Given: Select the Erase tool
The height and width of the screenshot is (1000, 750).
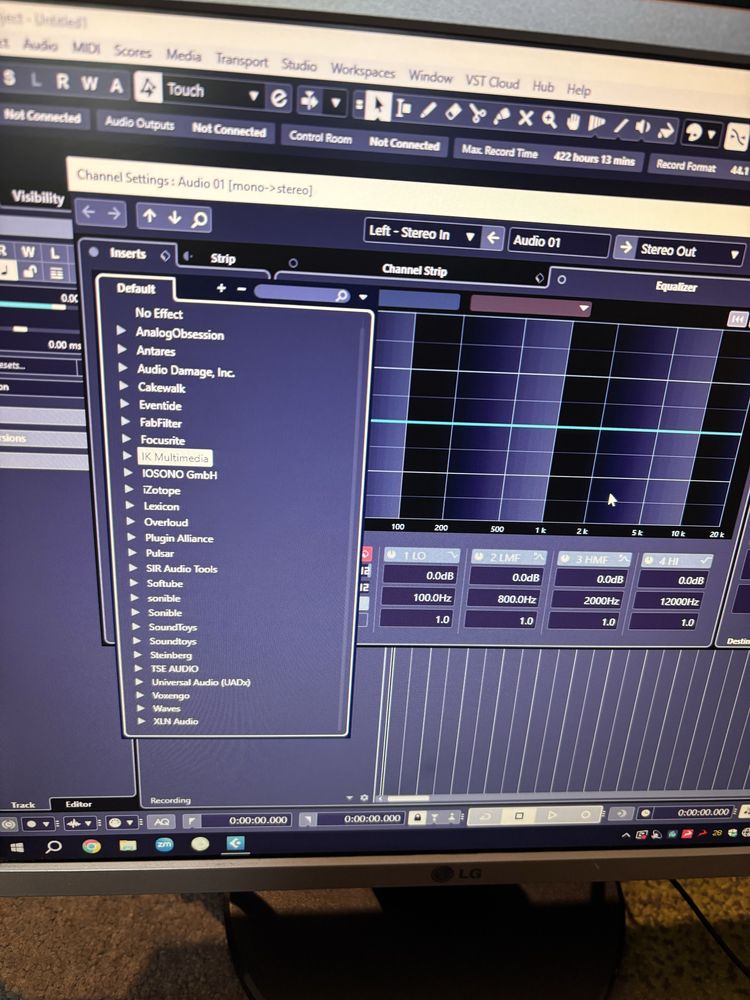Looking at the screenshot, I should (x=453, y=112).
